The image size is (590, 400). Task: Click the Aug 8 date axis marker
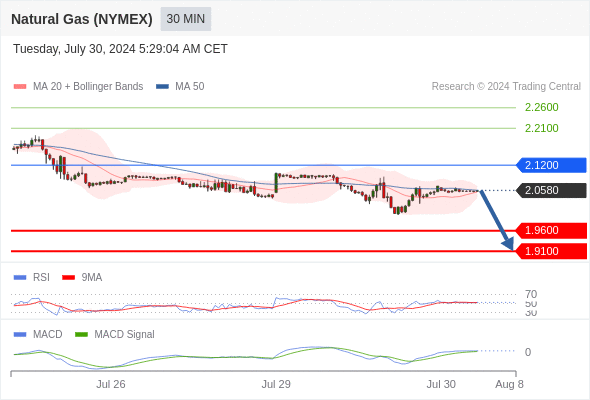[x=509, y=384]
